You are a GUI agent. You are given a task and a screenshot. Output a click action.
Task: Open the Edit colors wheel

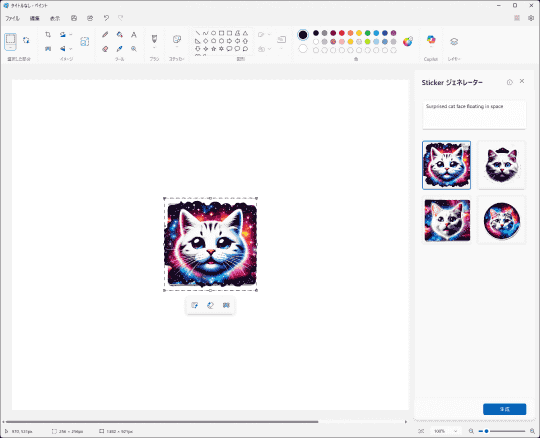point(408,41)
